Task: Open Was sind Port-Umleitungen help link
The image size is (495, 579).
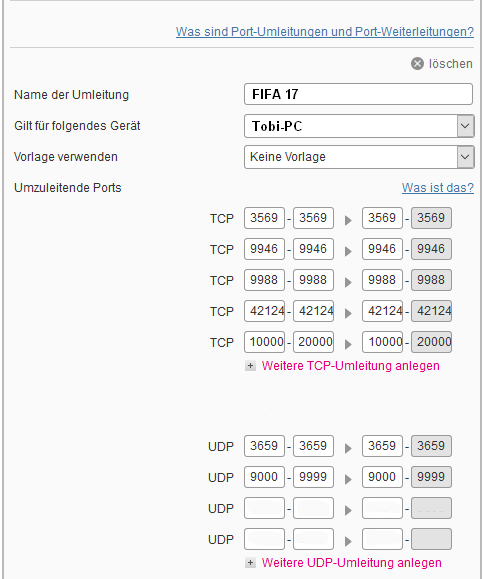Action: click(325, 32)
